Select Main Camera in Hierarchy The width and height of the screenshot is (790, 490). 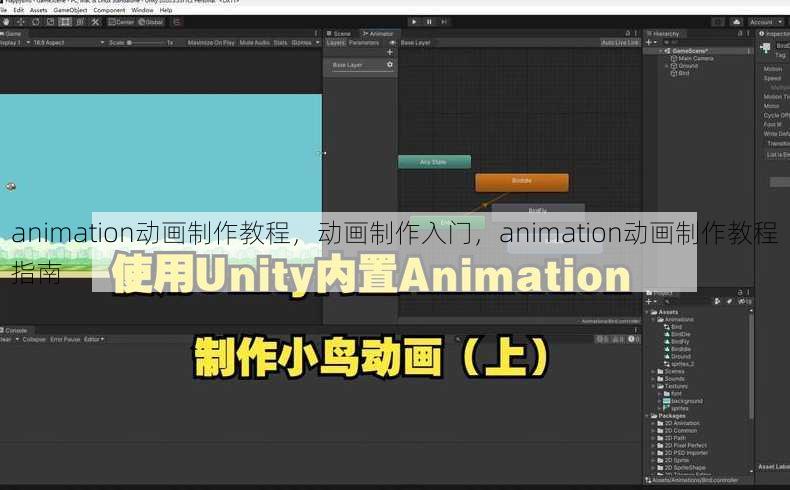tap(691, 58)
